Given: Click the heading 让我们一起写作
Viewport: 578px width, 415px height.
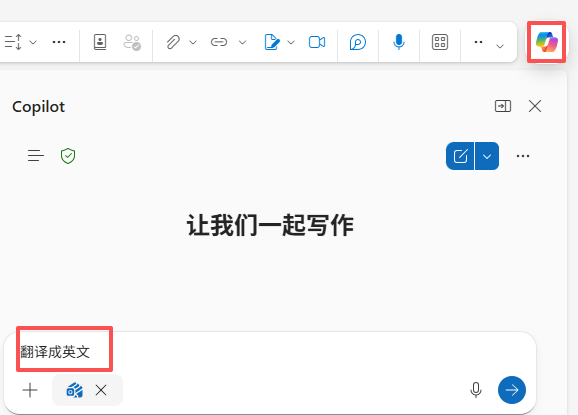Looking at the screenshot, I should (x=270, y=225).
